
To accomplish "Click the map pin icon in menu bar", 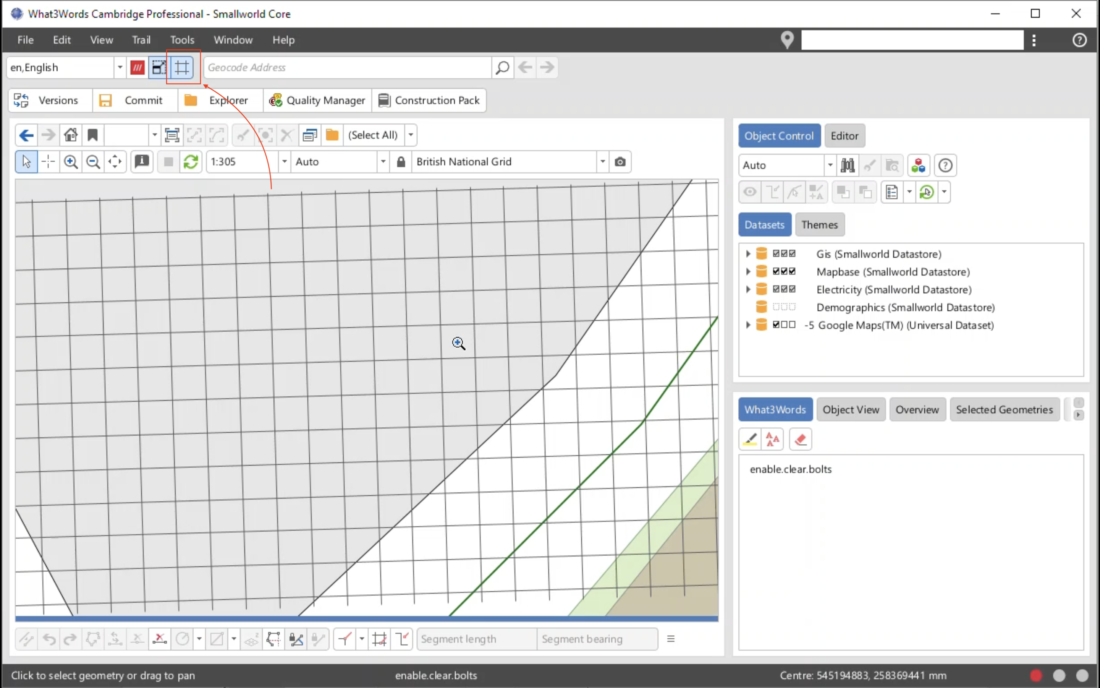I will coord(787,40).
